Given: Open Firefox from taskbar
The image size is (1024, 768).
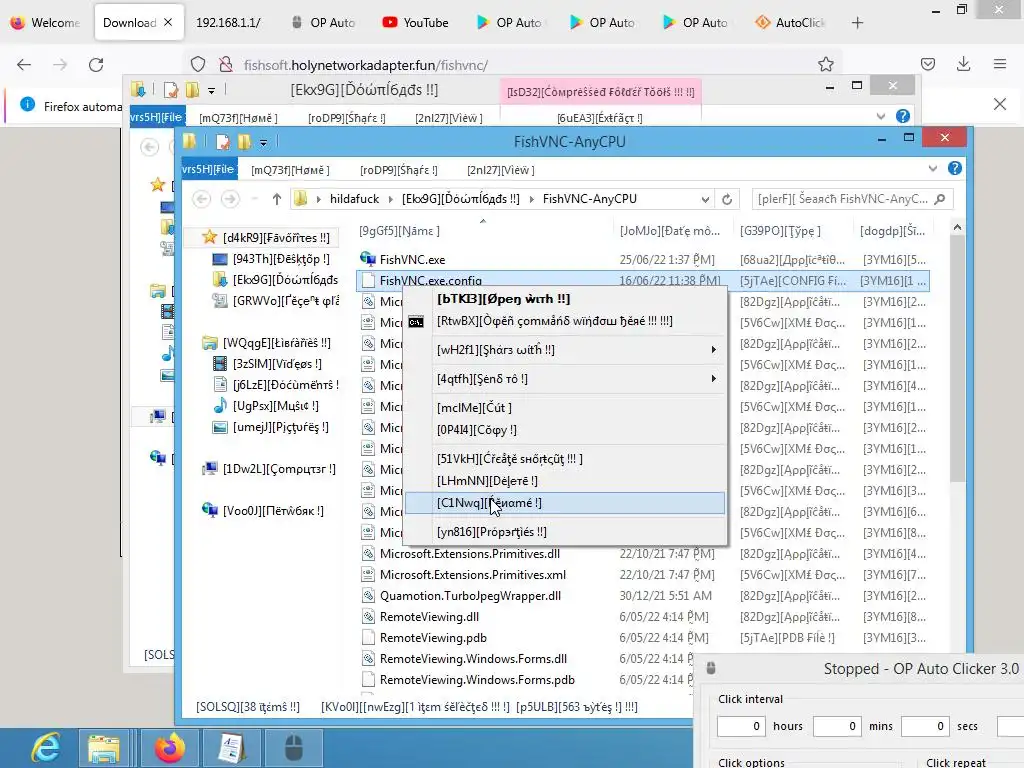Looking at the screenshot, I should [x=170, y=748].
